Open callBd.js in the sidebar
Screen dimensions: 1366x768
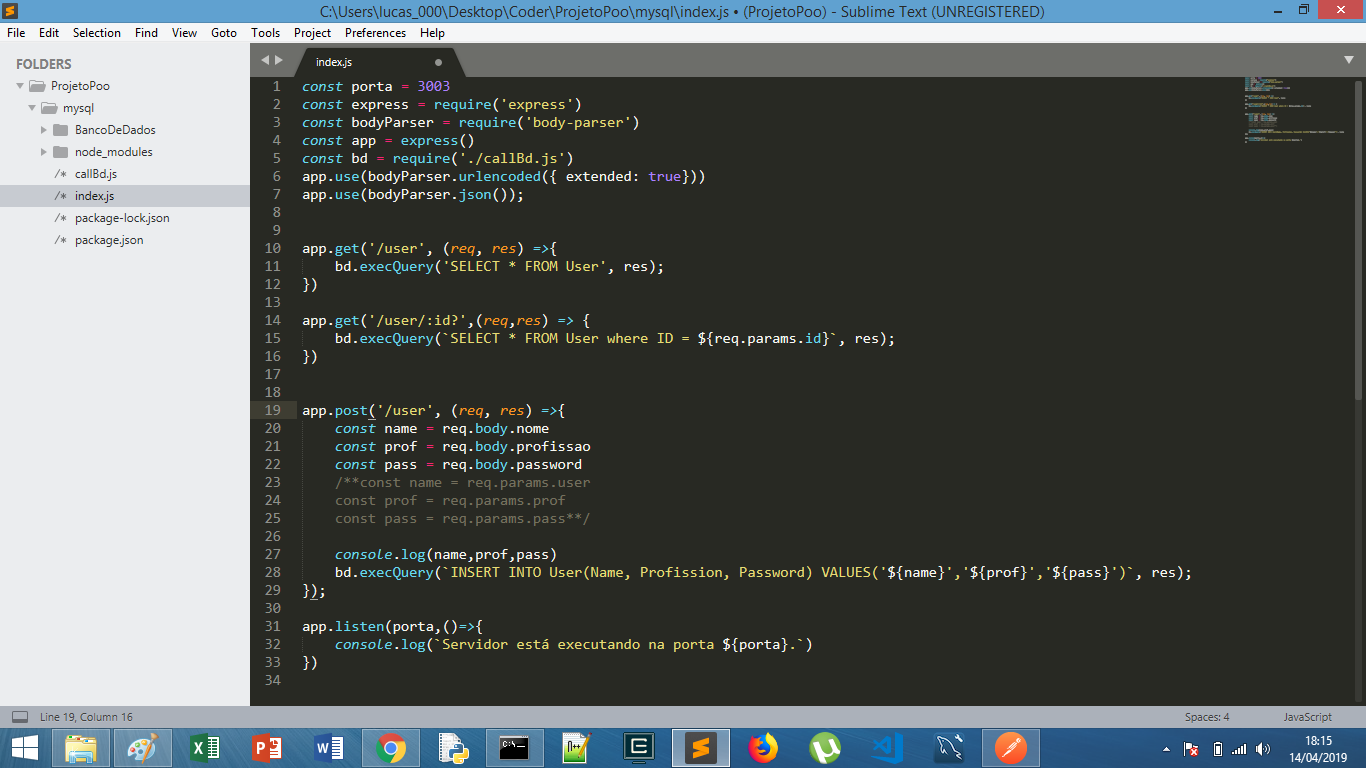click(96, 174)
